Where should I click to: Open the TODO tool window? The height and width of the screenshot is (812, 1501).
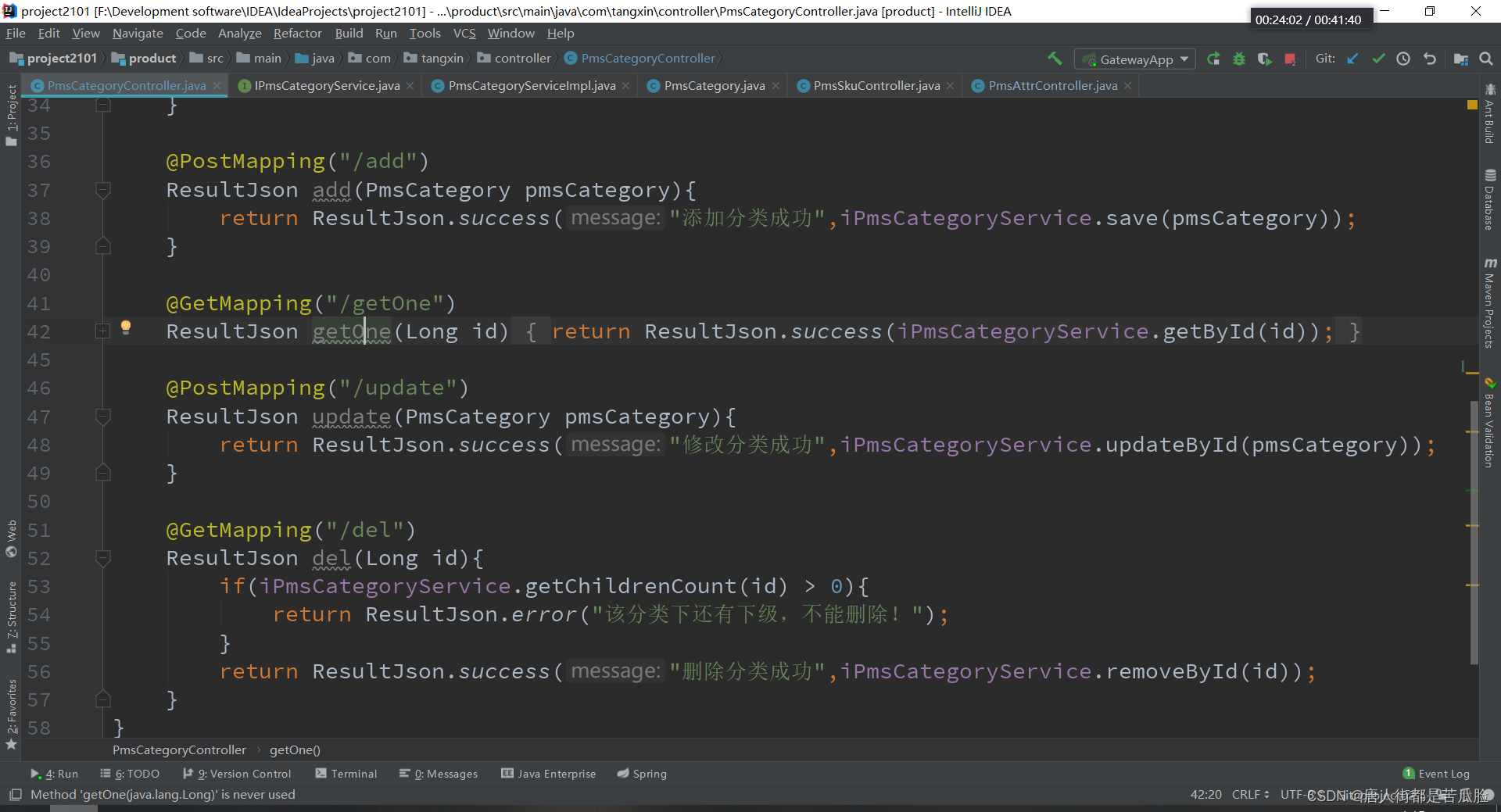[130, 774]
